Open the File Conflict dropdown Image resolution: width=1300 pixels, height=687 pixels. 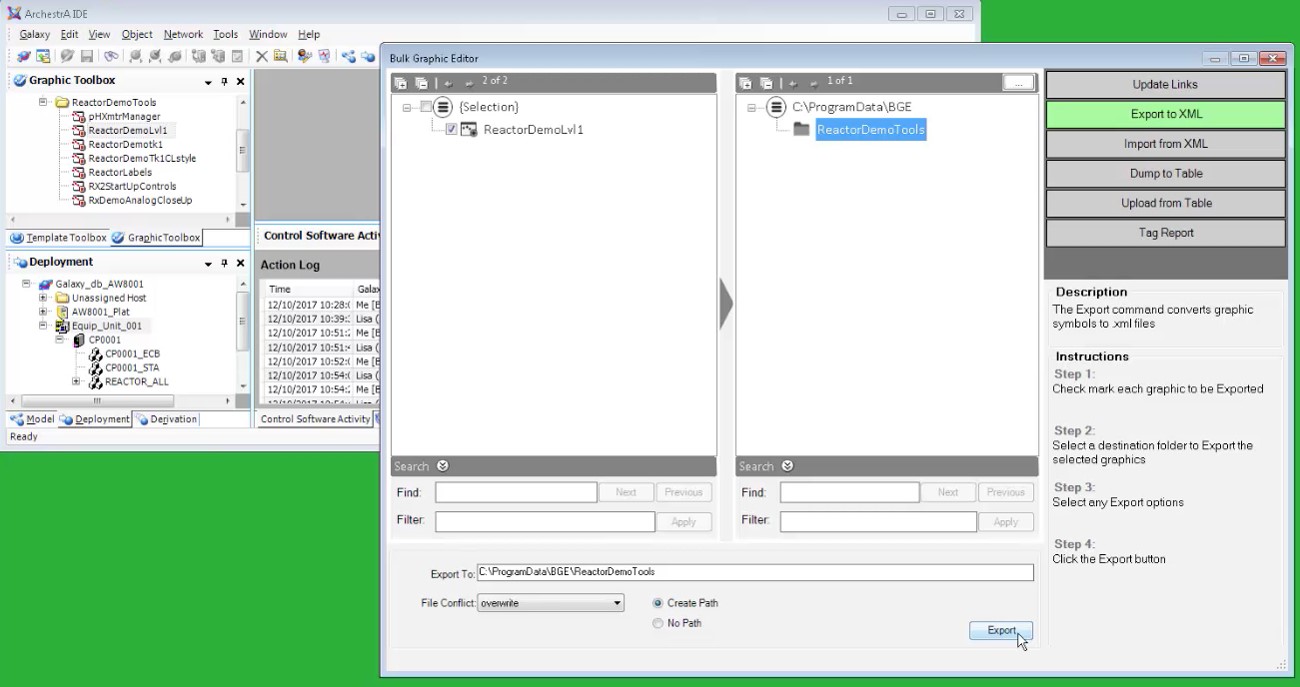617,603
